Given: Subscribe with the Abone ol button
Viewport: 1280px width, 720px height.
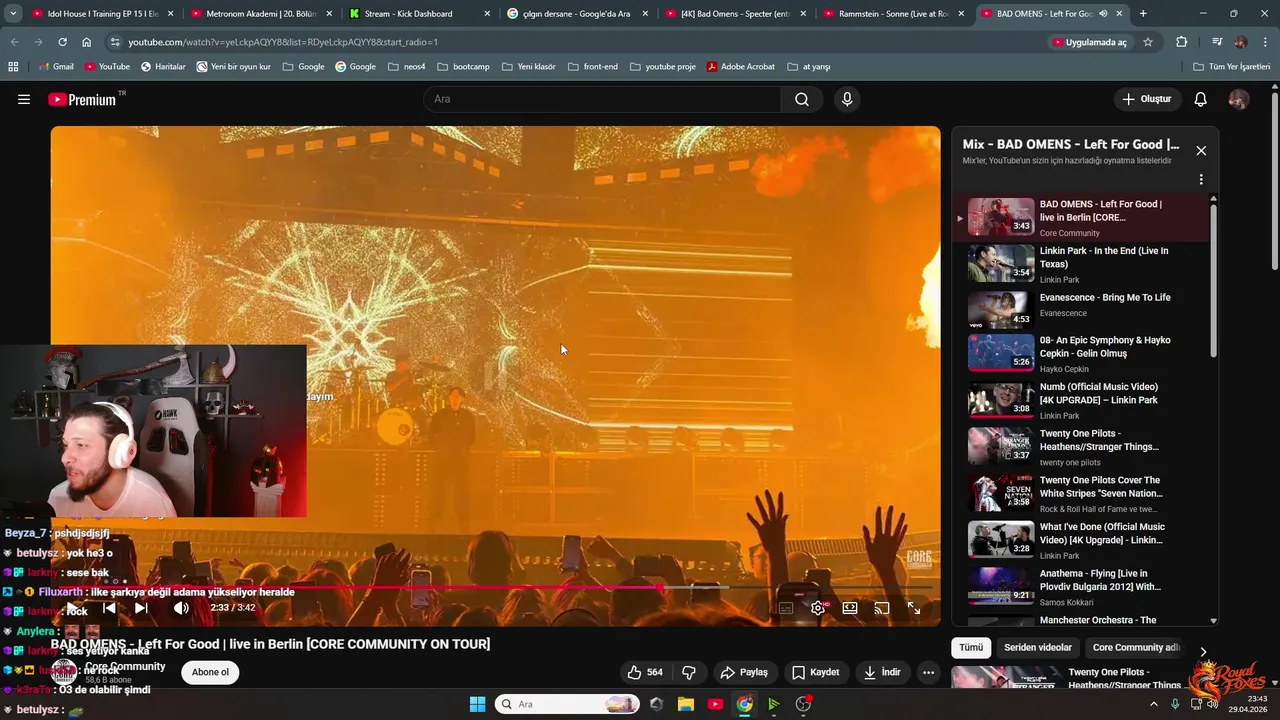Looking at the screenshot, I should pos(210,672).
